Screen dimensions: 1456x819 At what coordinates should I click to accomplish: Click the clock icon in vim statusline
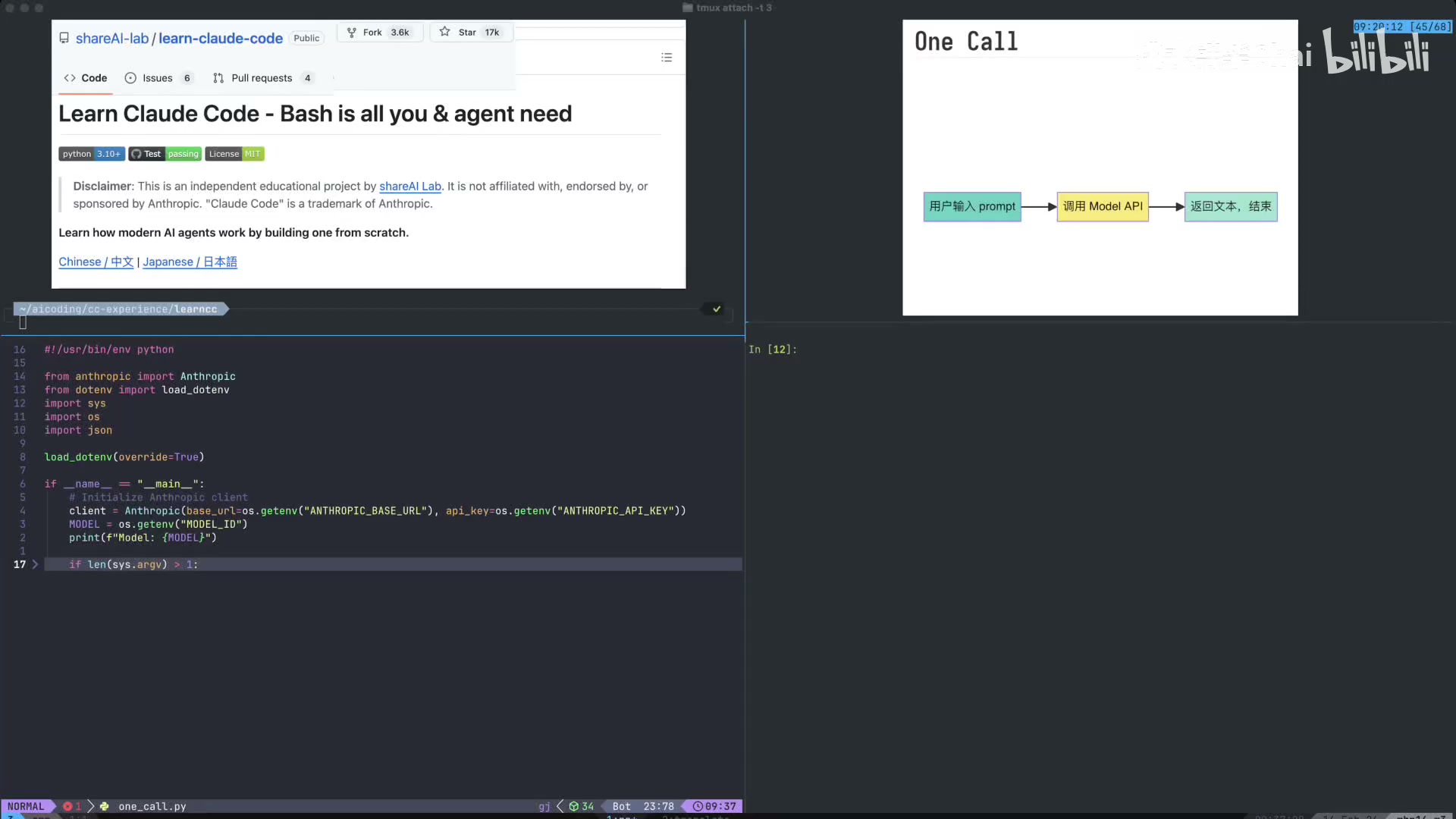pyautogui.click(x=698, y=806)
